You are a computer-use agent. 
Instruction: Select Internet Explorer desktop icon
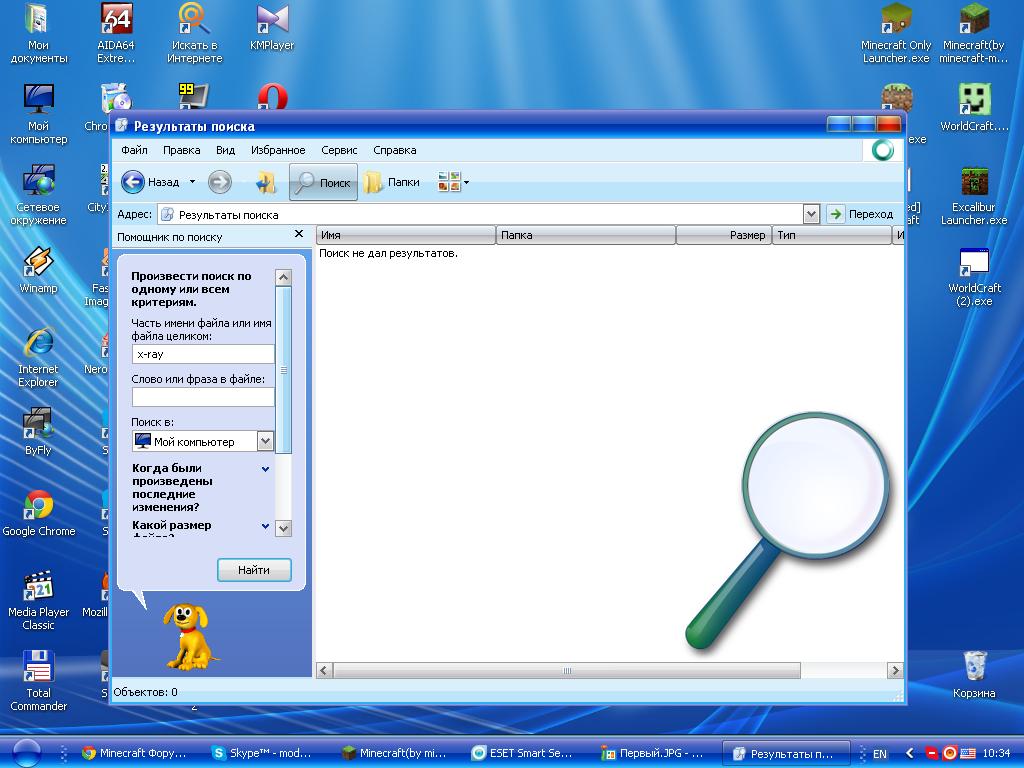[39, 357]
